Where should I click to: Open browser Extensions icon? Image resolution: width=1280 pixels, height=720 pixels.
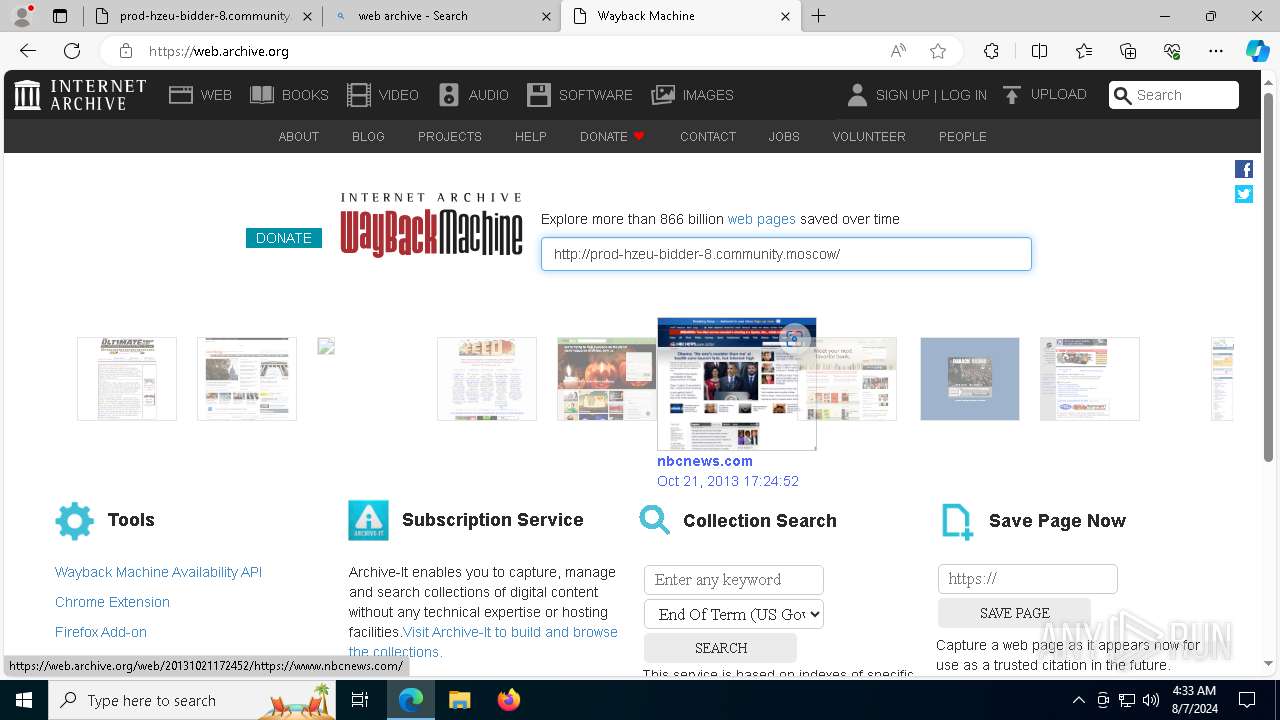pos(991,51)
